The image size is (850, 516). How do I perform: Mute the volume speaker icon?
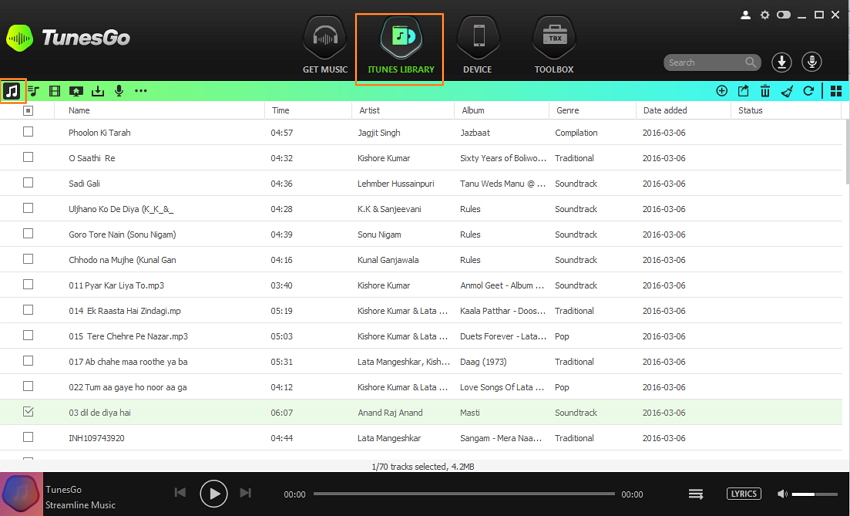click(x=782, y=494)
